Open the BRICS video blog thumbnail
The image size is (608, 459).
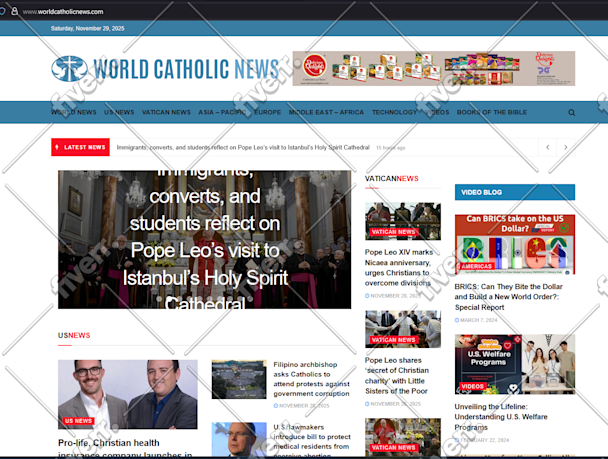[515, 245]
